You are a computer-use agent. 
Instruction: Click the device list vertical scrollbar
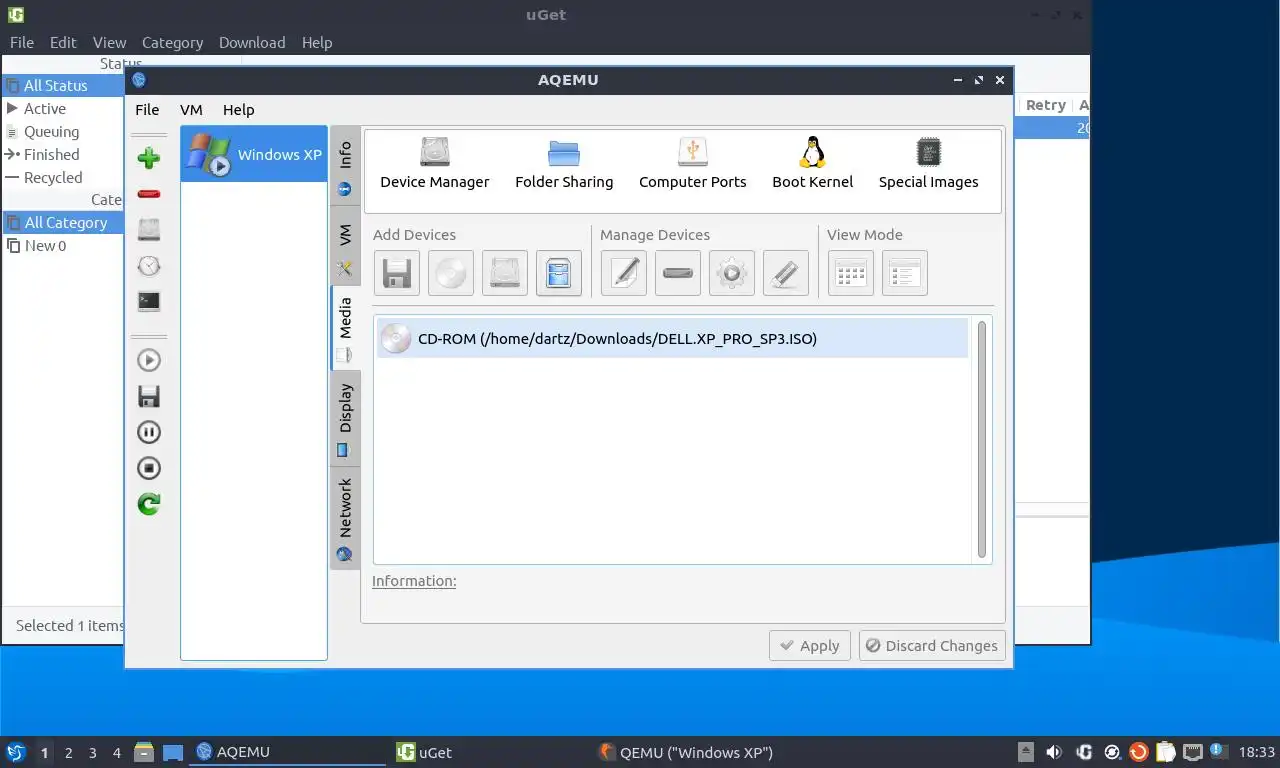point(982,440)
